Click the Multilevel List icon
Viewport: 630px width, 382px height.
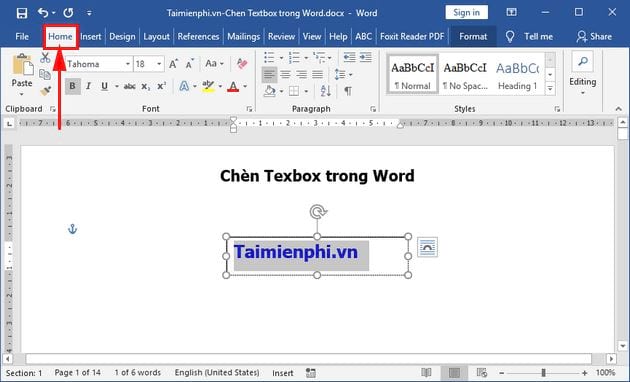[x=319, y=57]
